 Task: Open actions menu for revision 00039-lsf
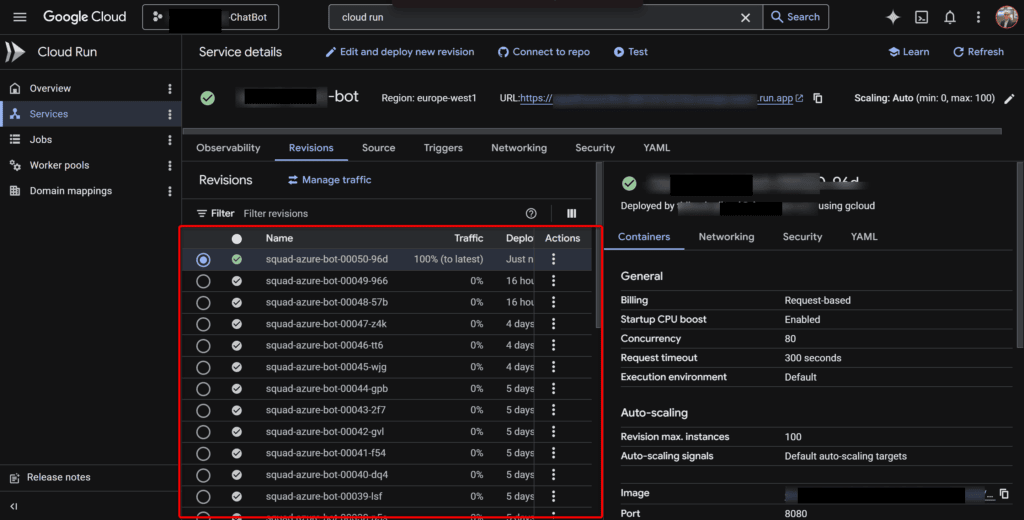coord(553,496)
